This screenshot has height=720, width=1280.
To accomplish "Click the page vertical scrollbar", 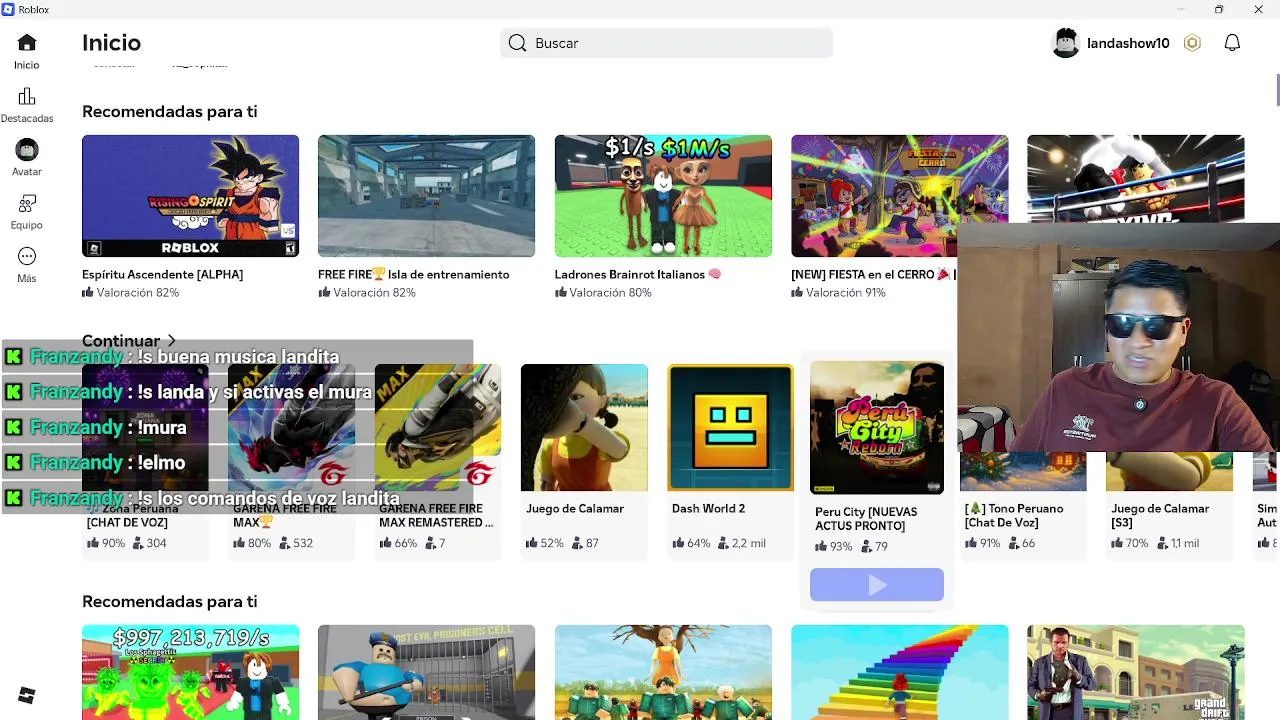I will pos(1277,89).
